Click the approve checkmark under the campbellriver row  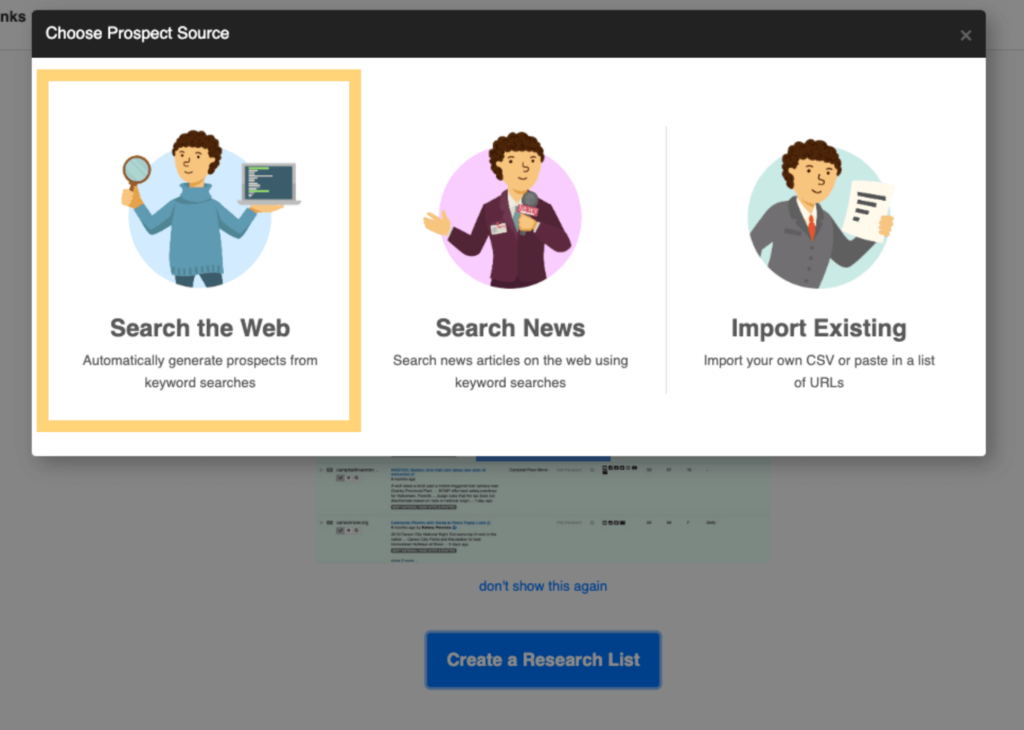click(x=340, y=478)
